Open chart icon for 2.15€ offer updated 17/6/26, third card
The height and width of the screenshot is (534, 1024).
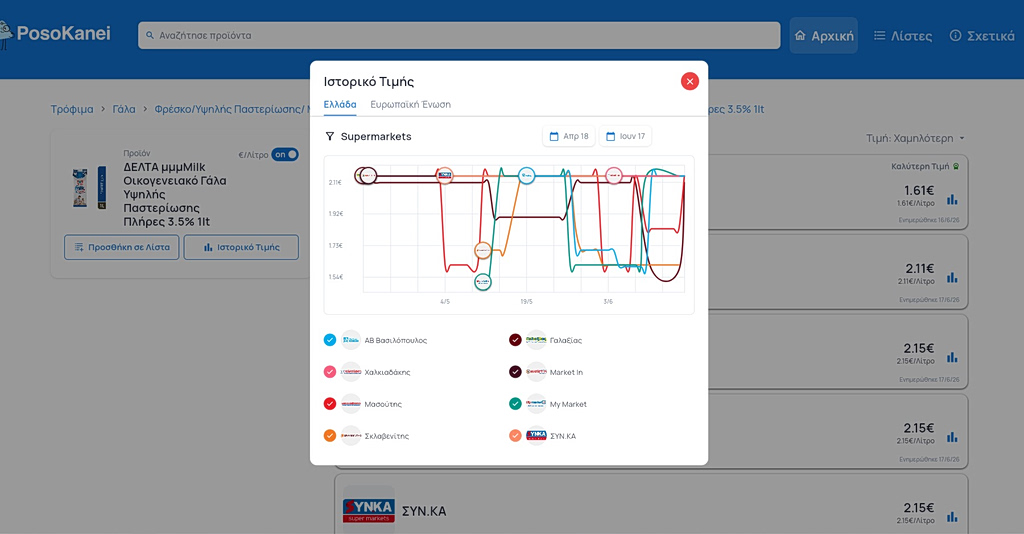point(952,357)
